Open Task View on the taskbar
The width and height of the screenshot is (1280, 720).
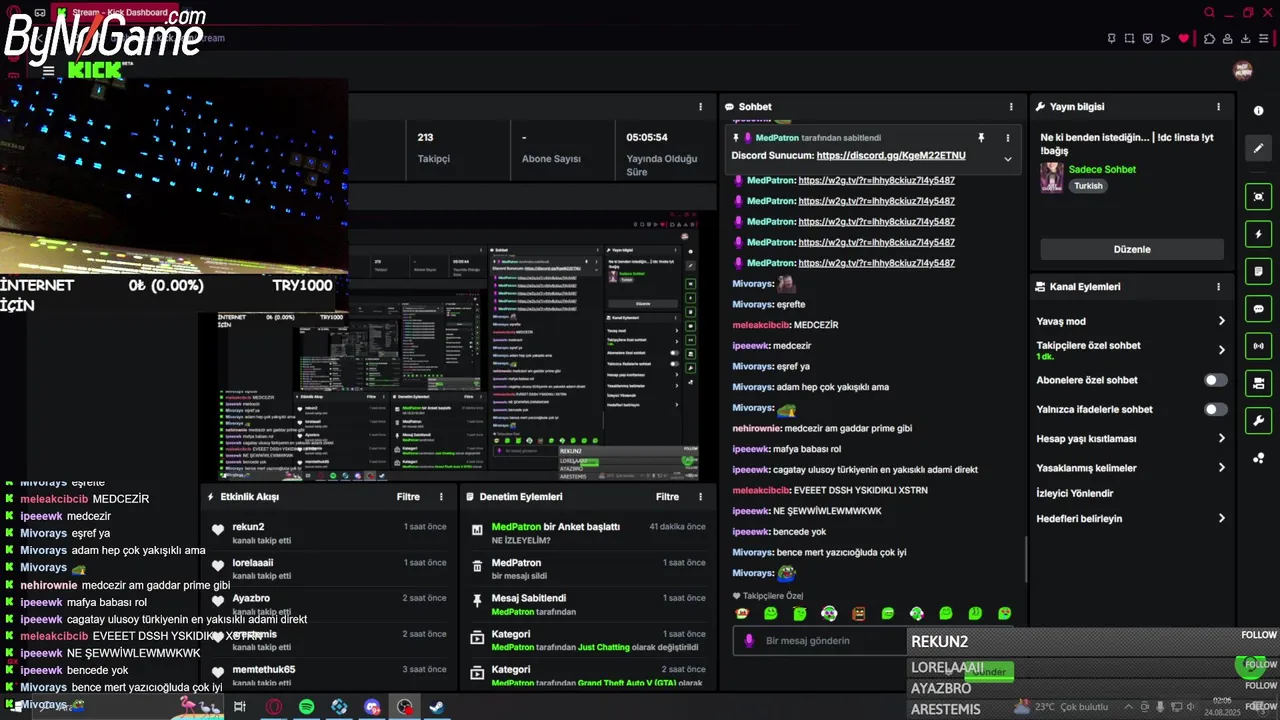240,707
